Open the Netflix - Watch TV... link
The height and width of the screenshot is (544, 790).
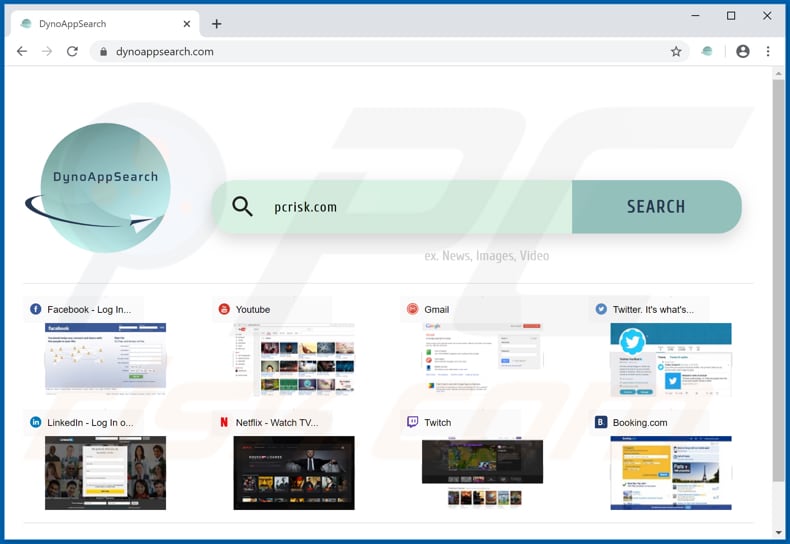[x=277, y=423]
